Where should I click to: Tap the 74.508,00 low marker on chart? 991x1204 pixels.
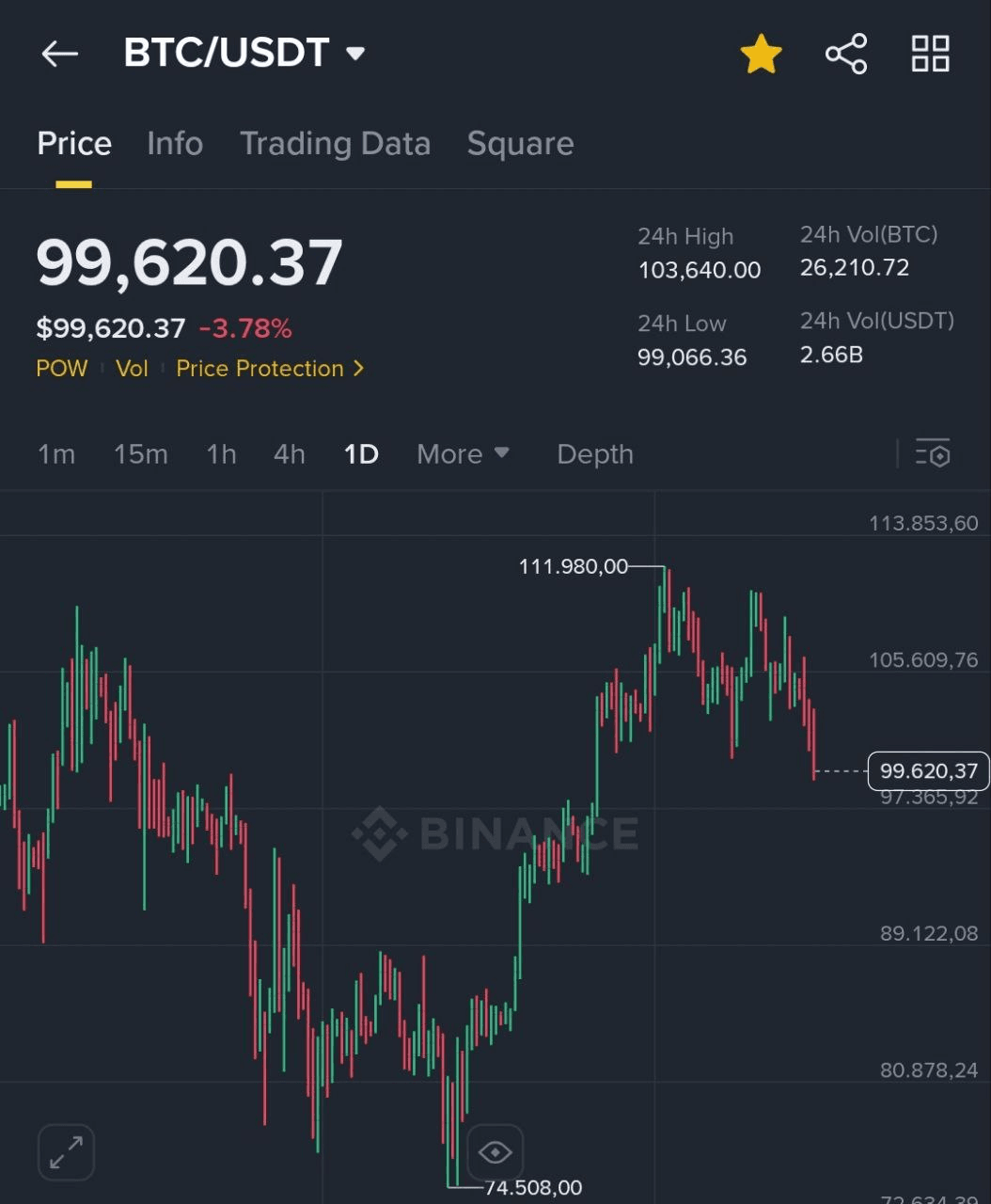(x=533, y=1188)
